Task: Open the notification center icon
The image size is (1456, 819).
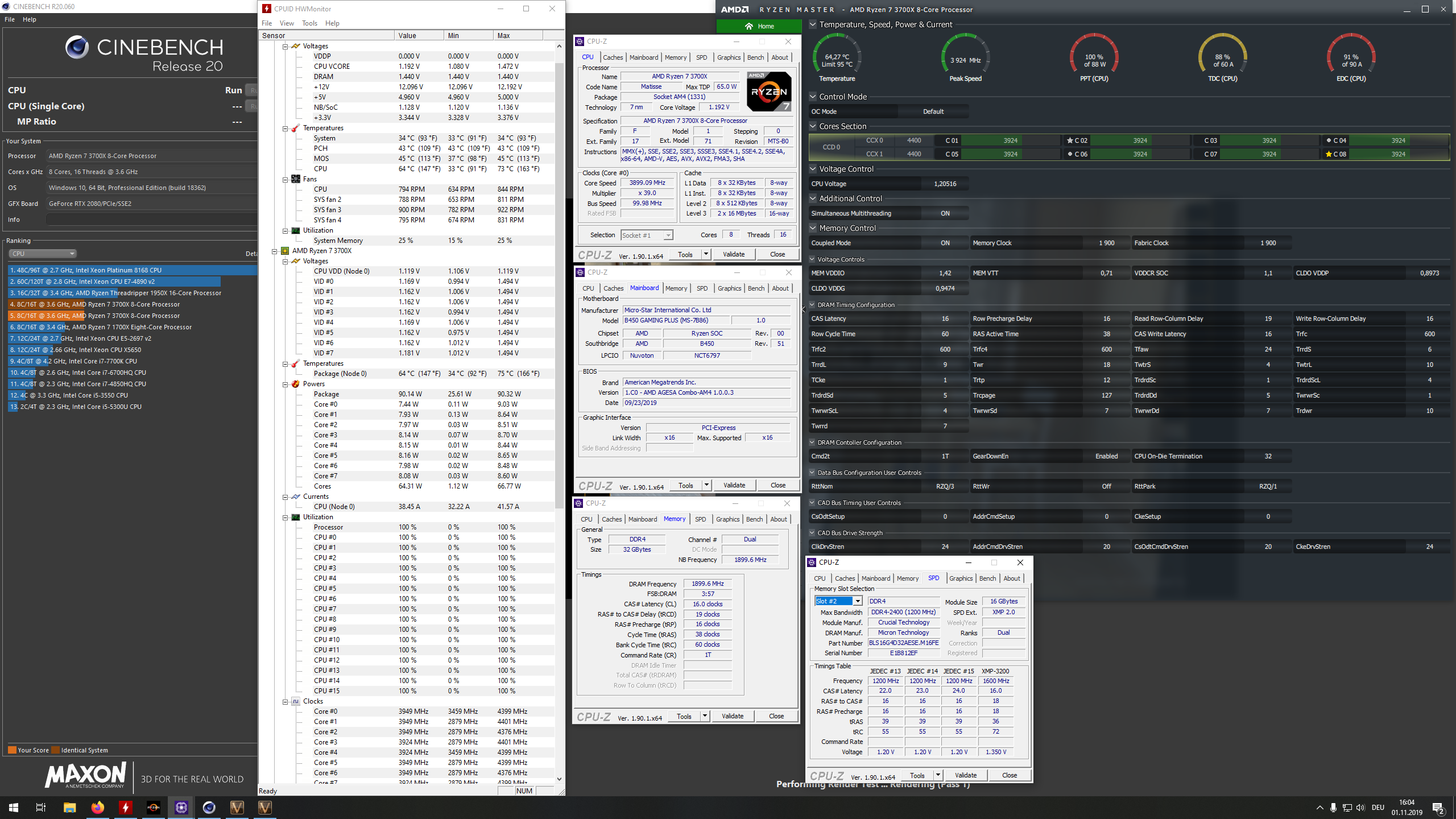Action: click(x=1438, y=807)
